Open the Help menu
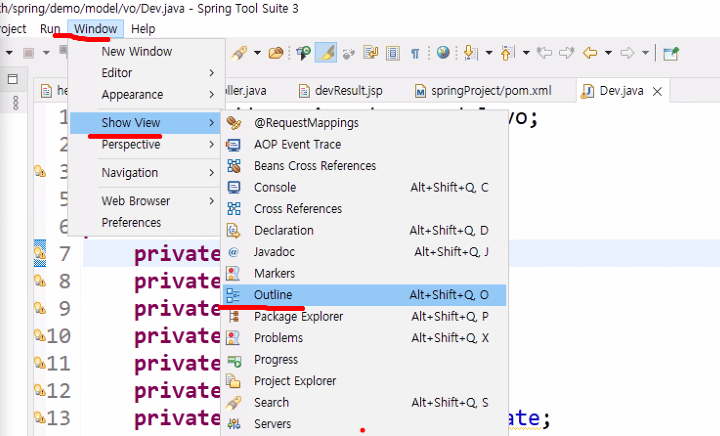The image size is (720, 436). click(143, 29)
